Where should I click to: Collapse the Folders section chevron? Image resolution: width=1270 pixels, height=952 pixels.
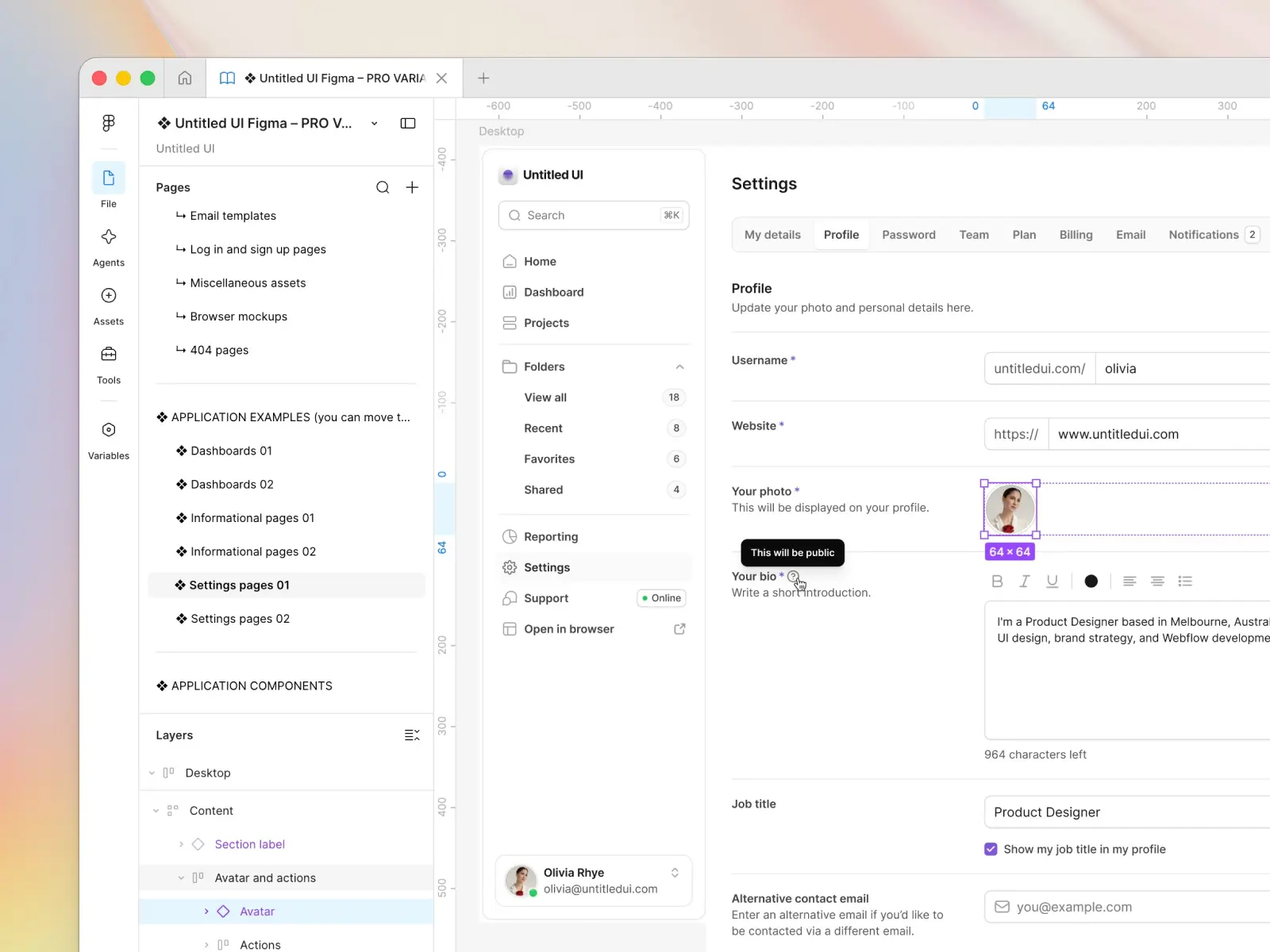point(679,367)
